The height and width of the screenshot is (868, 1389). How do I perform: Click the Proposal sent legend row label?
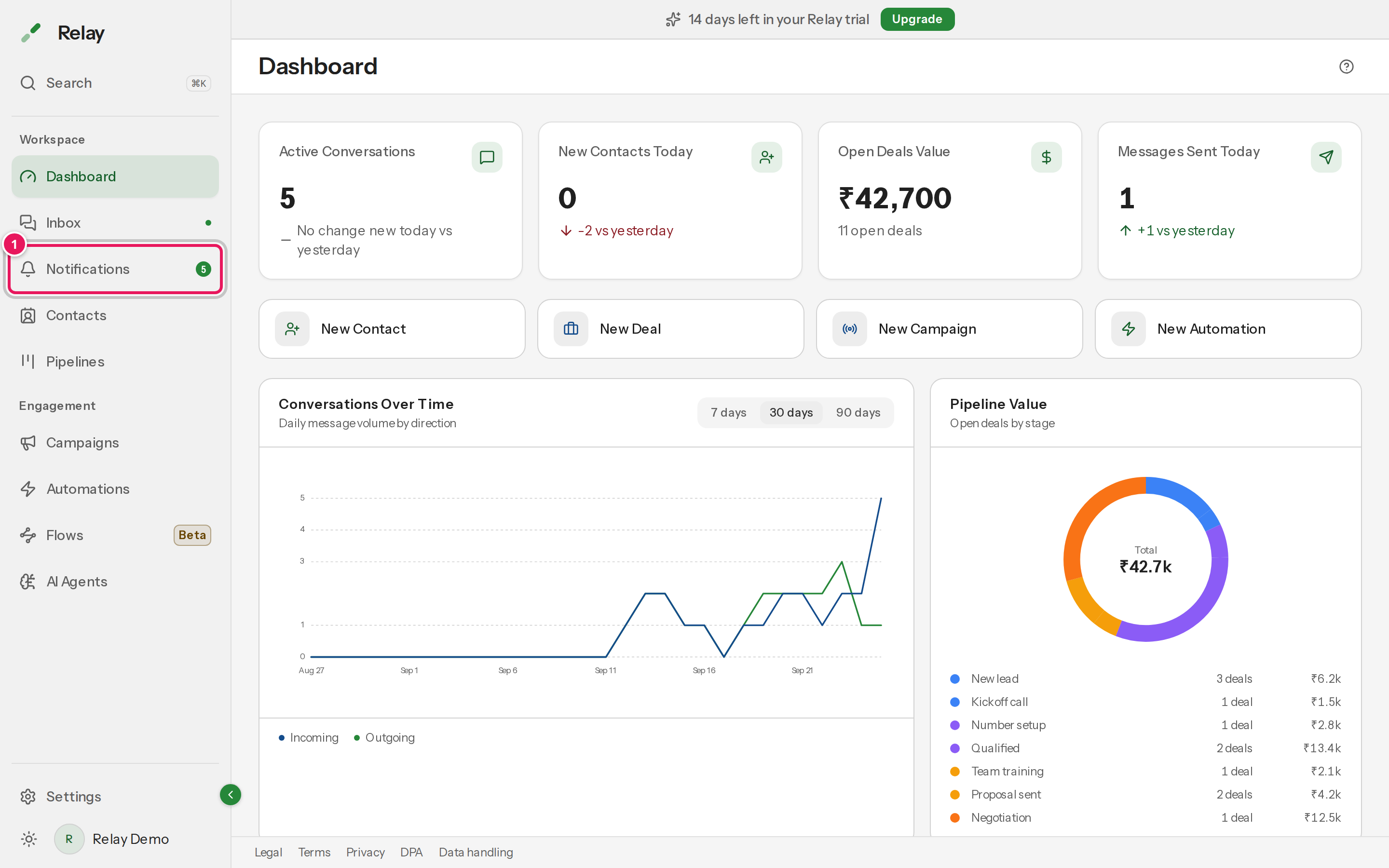tap(1006, 795)
